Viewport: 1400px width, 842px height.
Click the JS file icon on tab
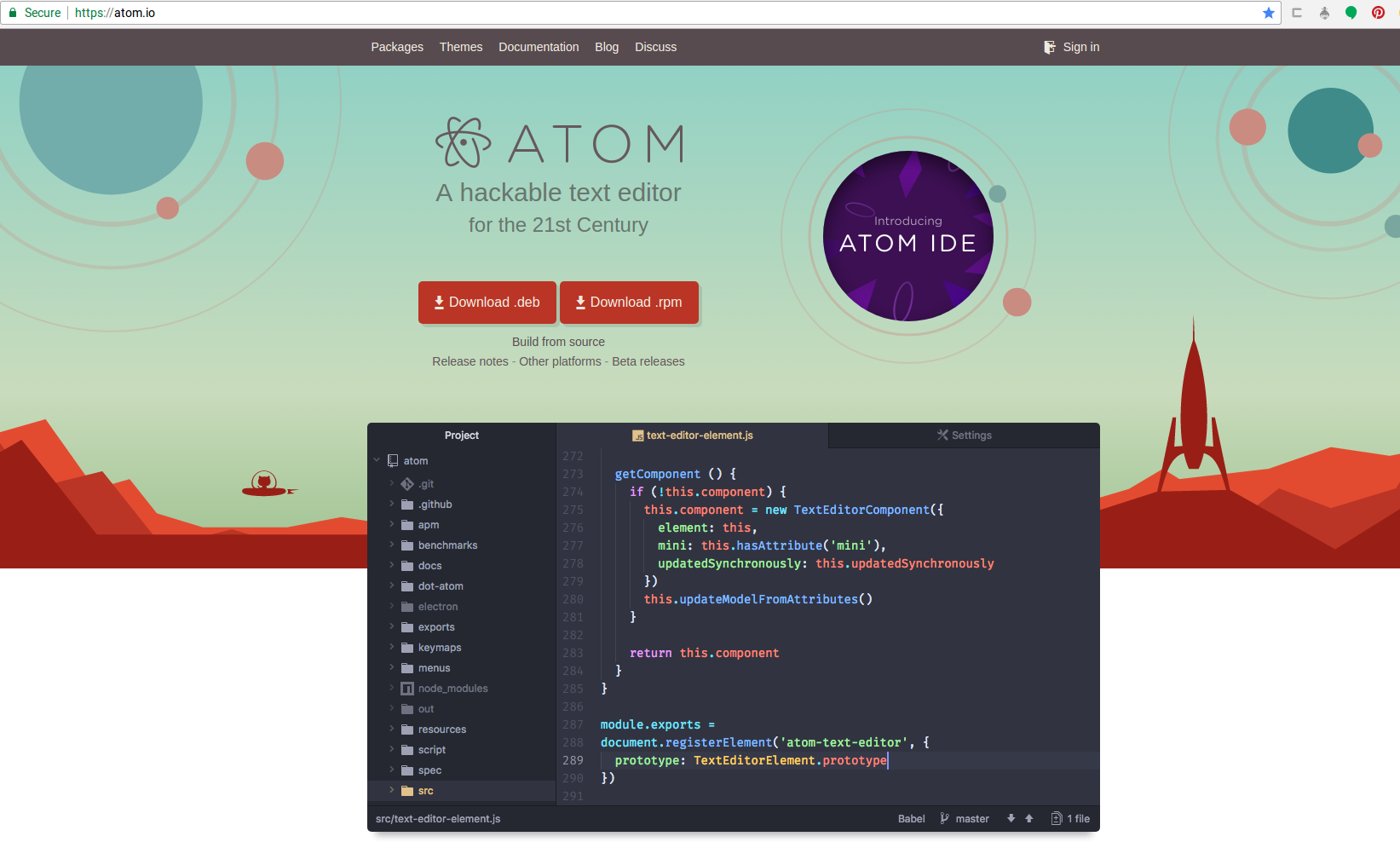pyautogui.click(x=637, y=435)
